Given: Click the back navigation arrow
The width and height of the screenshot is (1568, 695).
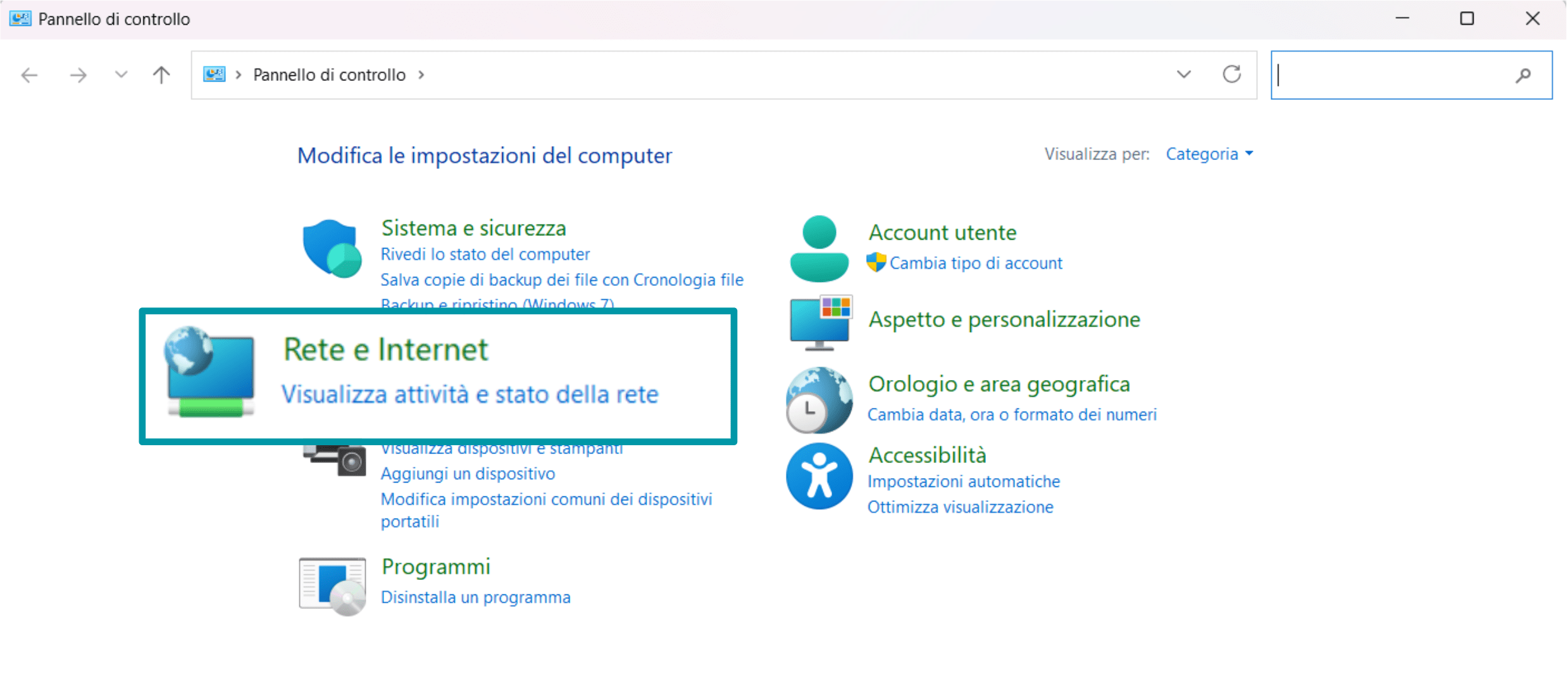Looking at the screenshot, I should [29, 74].
